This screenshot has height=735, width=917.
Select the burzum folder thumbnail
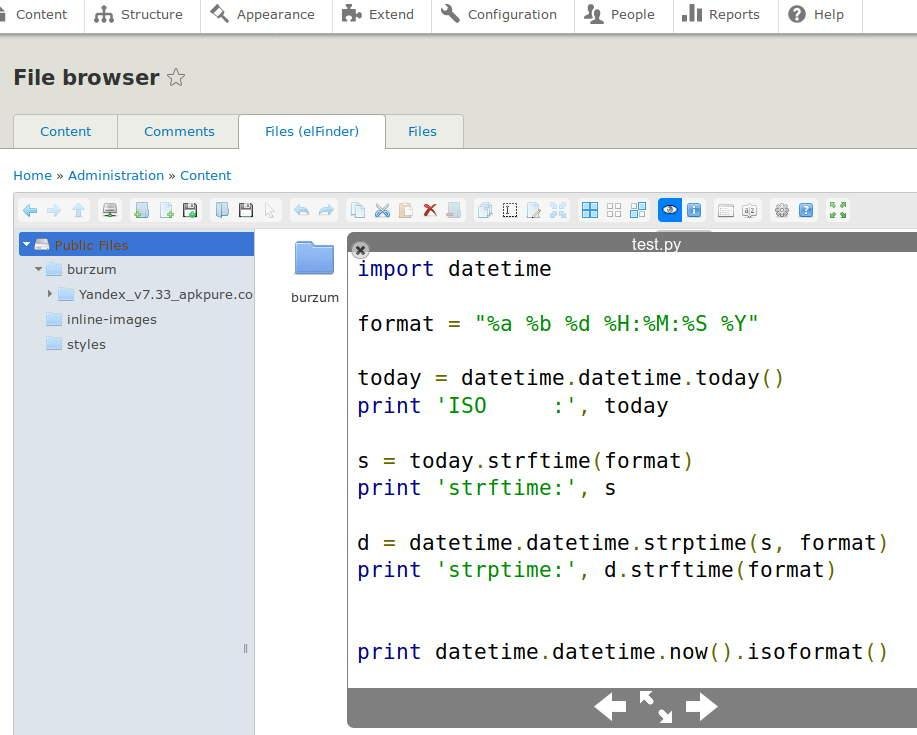click(x=314, y=260)
